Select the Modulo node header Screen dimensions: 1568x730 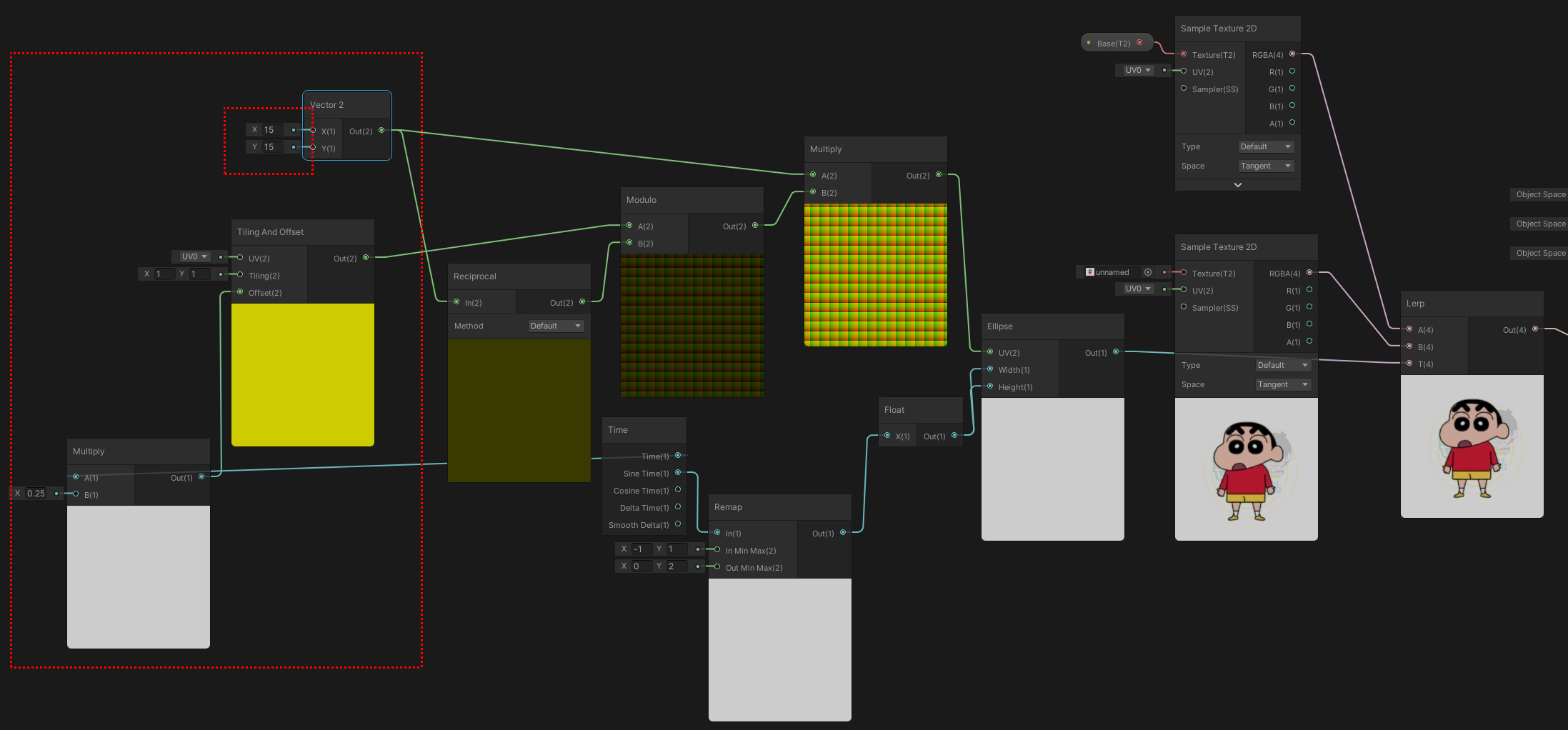point(692,200)
